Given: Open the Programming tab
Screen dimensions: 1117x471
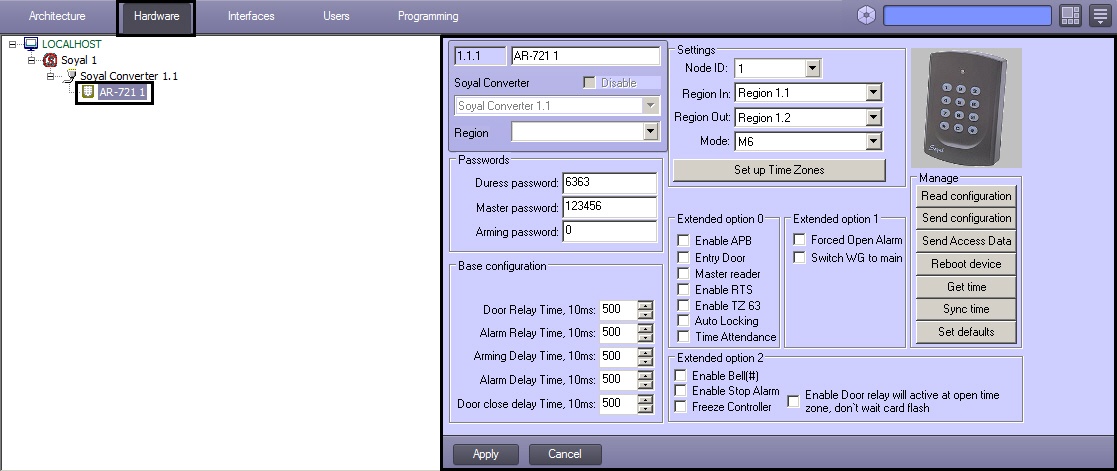Looking at the screenshot, I should [x=428, y=16].
